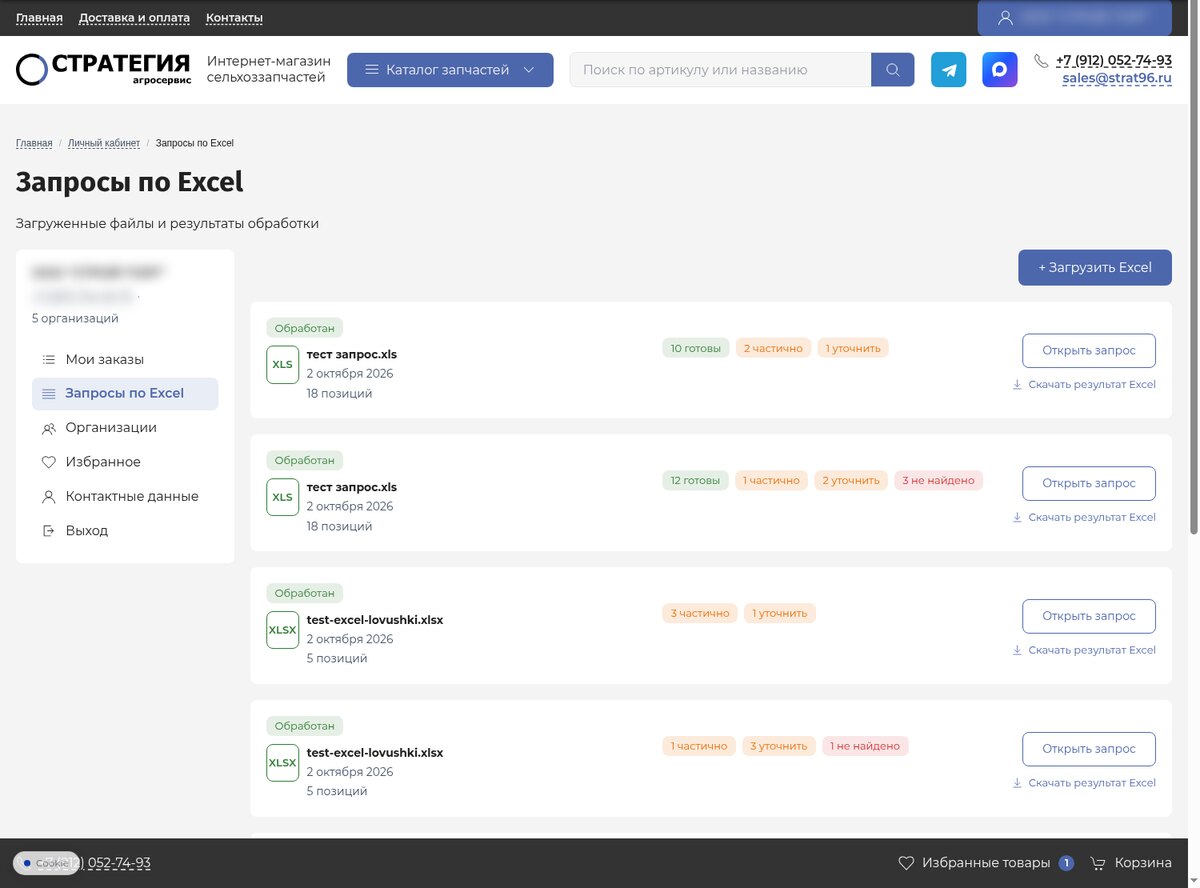Viewport: 1200px width, 888px height.
Task: Open the request showing 10 готовы
Action: tap(1089, 351)
